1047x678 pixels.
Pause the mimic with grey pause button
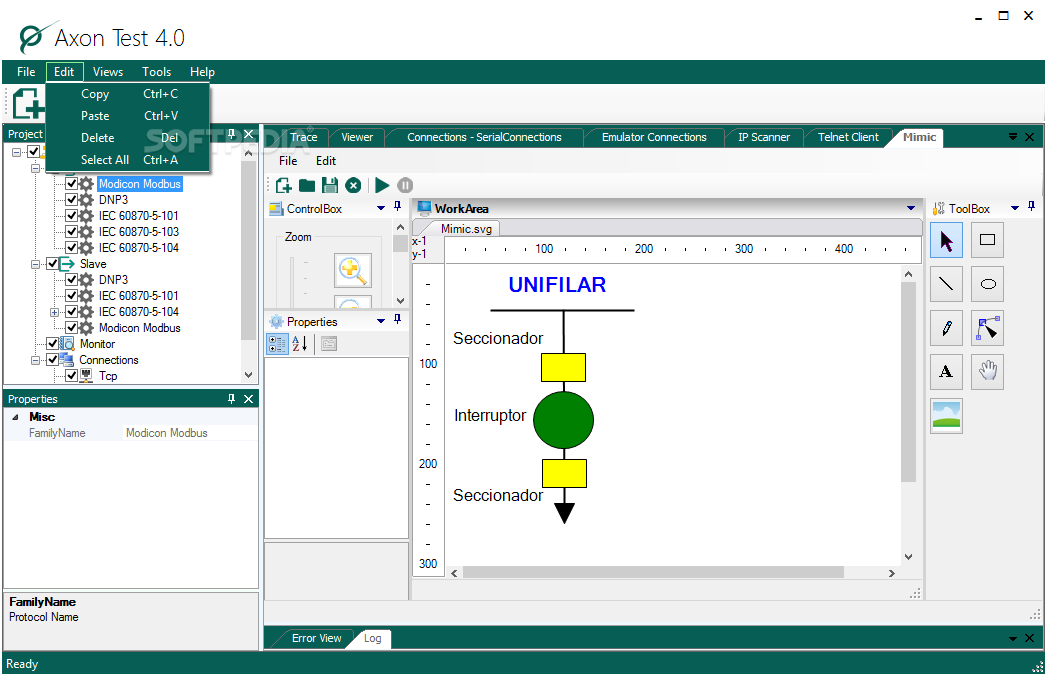click(x=405, y=185)
